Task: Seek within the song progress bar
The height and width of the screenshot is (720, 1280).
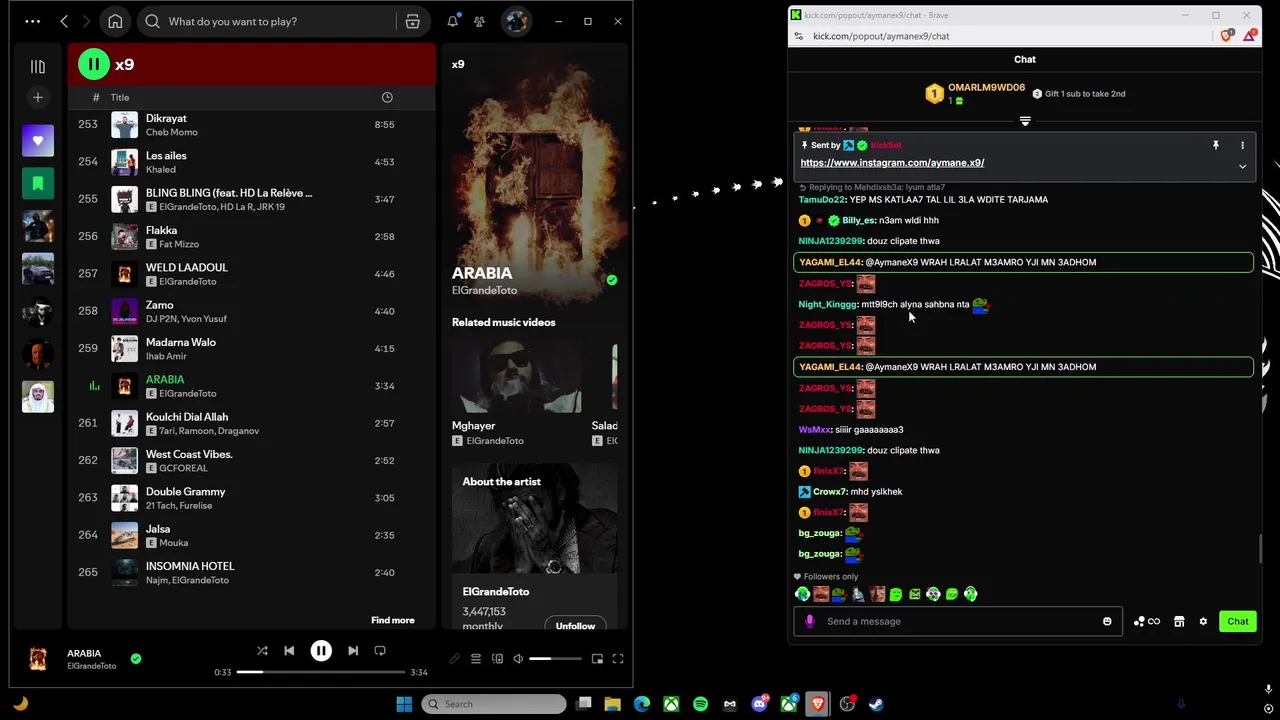Action: click(x=321, y=672)
